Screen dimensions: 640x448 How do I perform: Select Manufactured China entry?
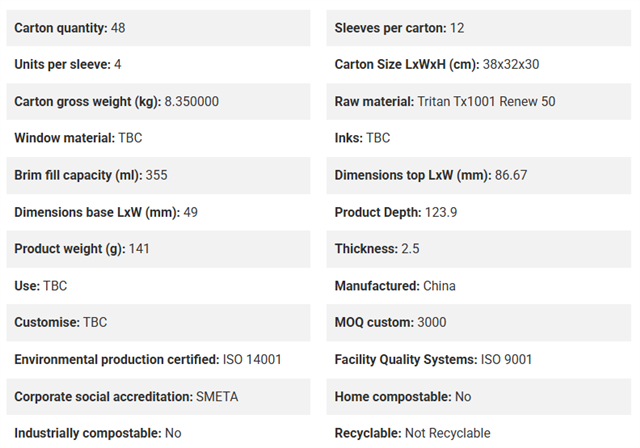click(x=479, y=286)
